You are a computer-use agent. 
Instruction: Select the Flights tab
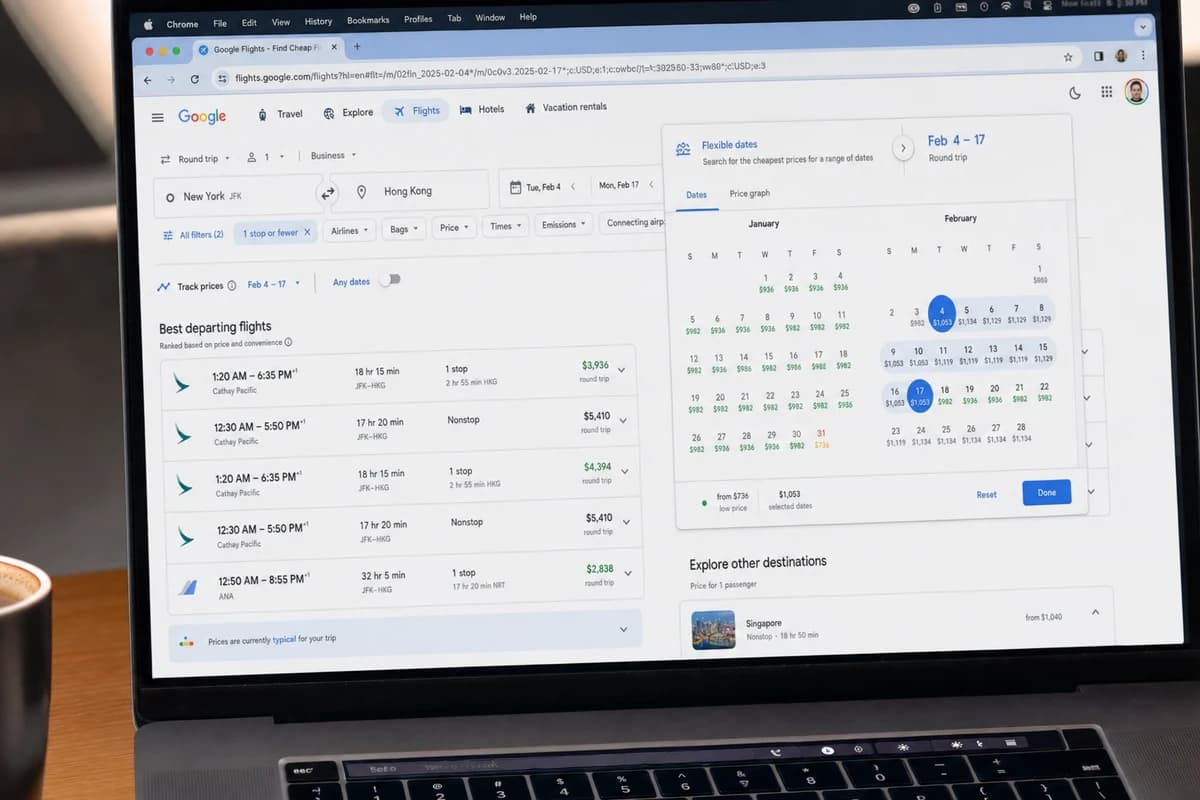416,111
